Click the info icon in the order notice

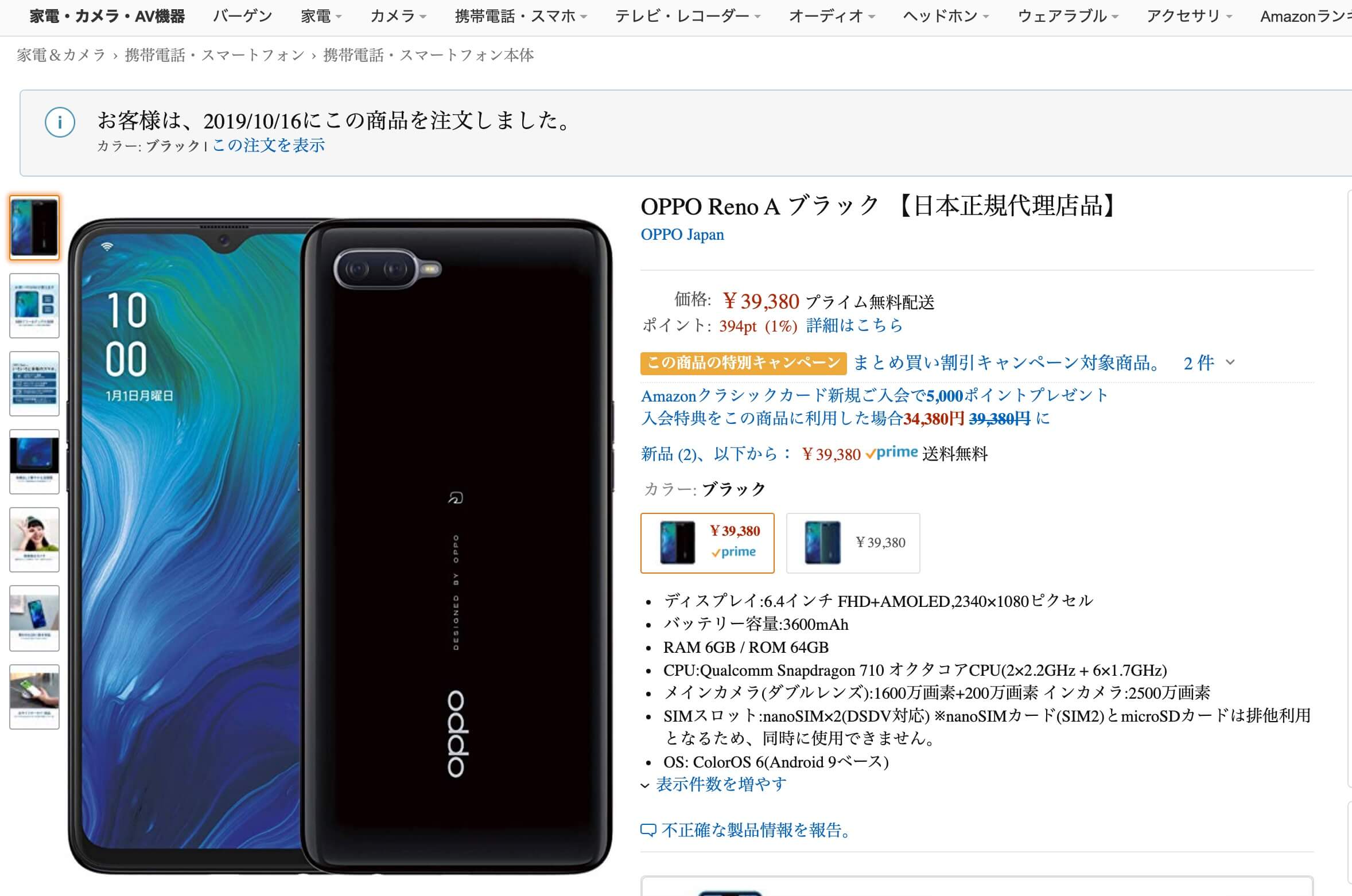60,122
